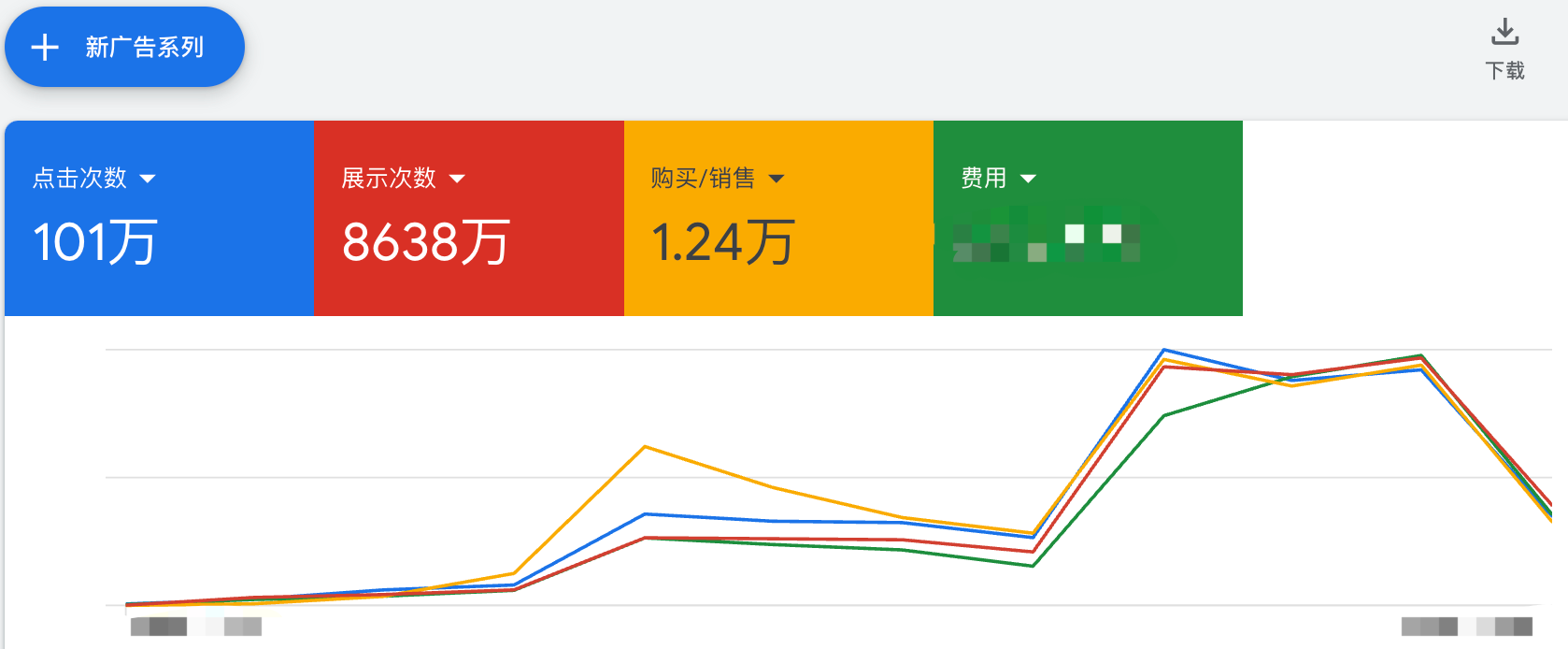Click the yellow line's mid-chart peak
Viewport: 1568px width, 649px height.
645,447
